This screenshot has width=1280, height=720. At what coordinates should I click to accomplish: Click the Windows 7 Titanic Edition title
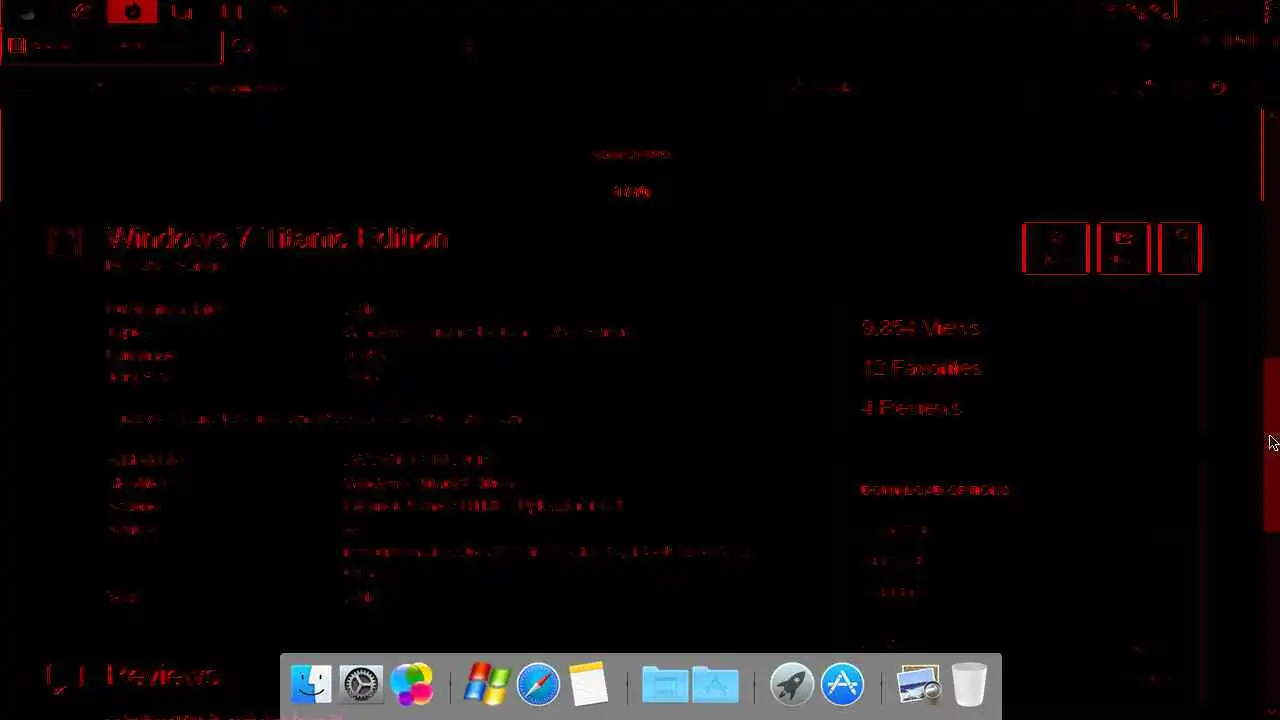point(277,238)
